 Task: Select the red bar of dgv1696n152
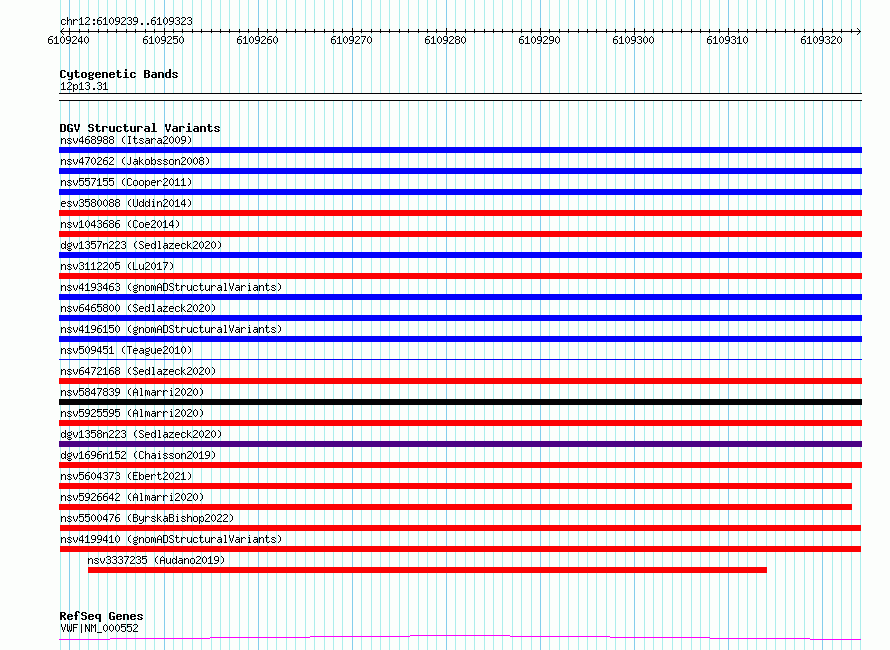[x=460, y=465]
